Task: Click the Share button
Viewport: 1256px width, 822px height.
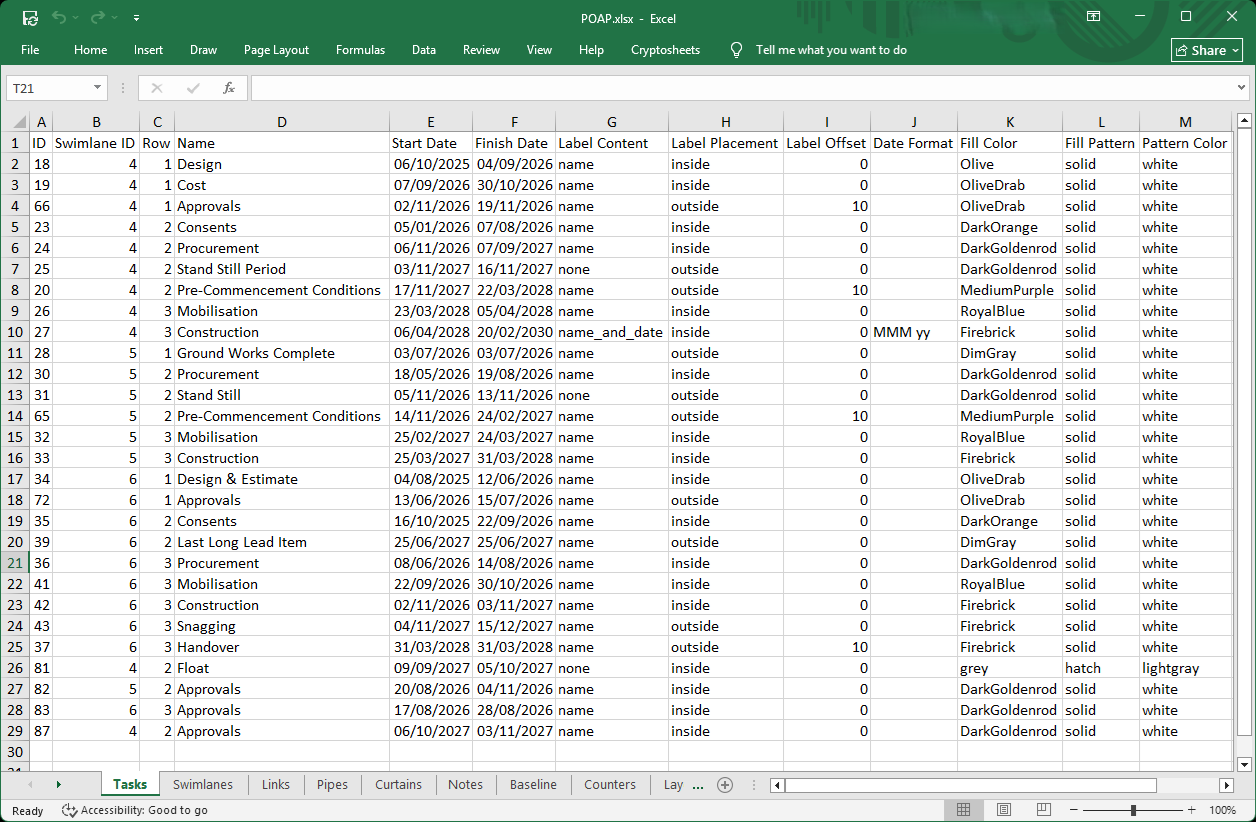Action: point(1207,50)
